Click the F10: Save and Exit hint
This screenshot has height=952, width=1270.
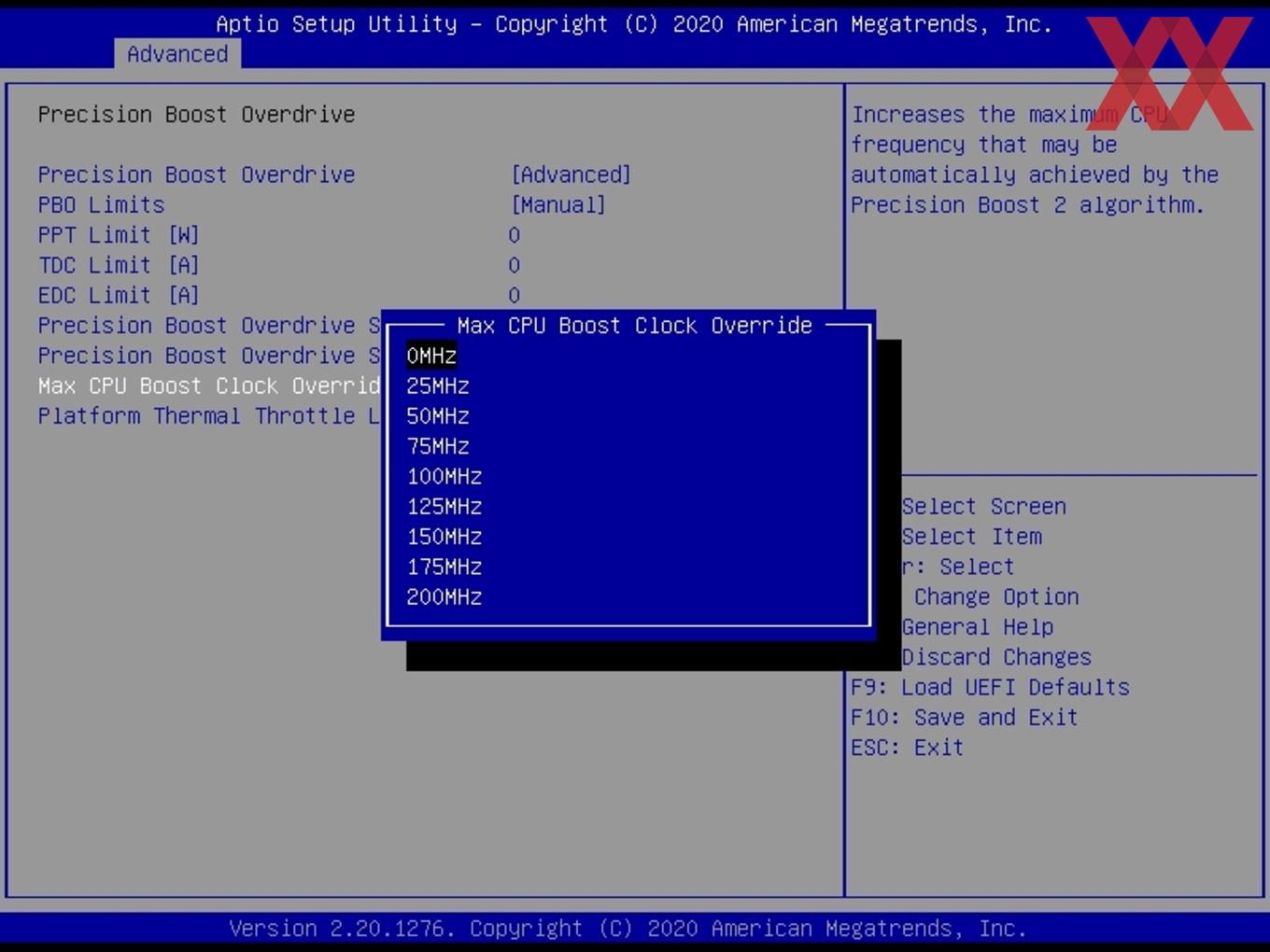point(965,717)
